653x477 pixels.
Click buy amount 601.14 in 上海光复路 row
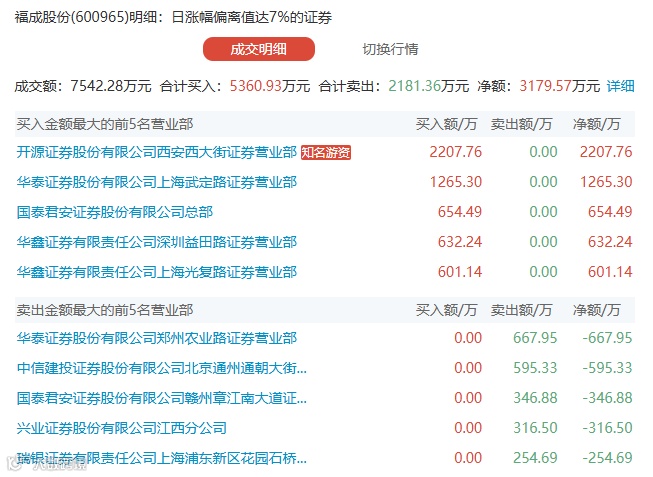pos(460,272)
